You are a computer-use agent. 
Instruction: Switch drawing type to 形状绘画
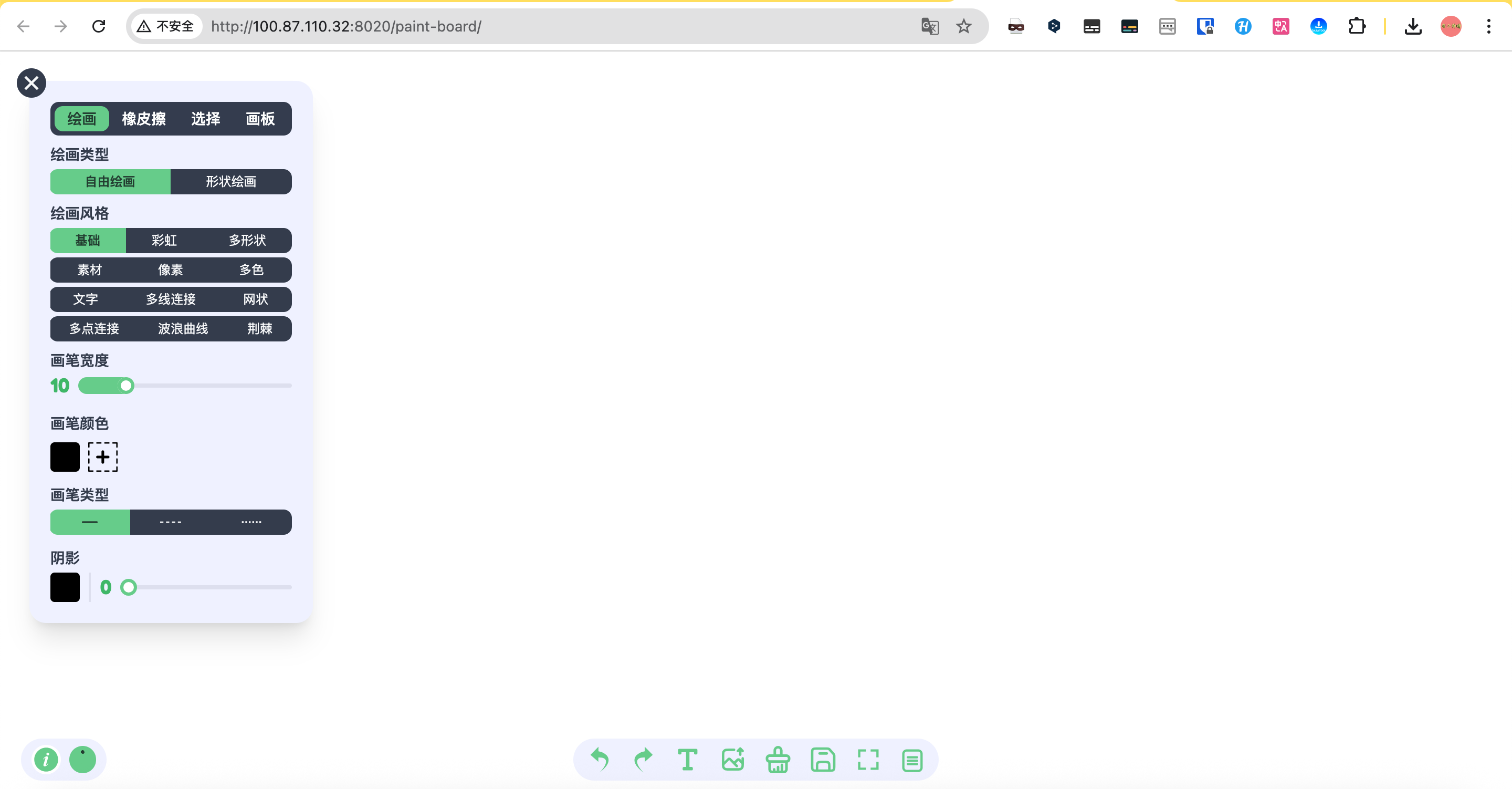230,182
